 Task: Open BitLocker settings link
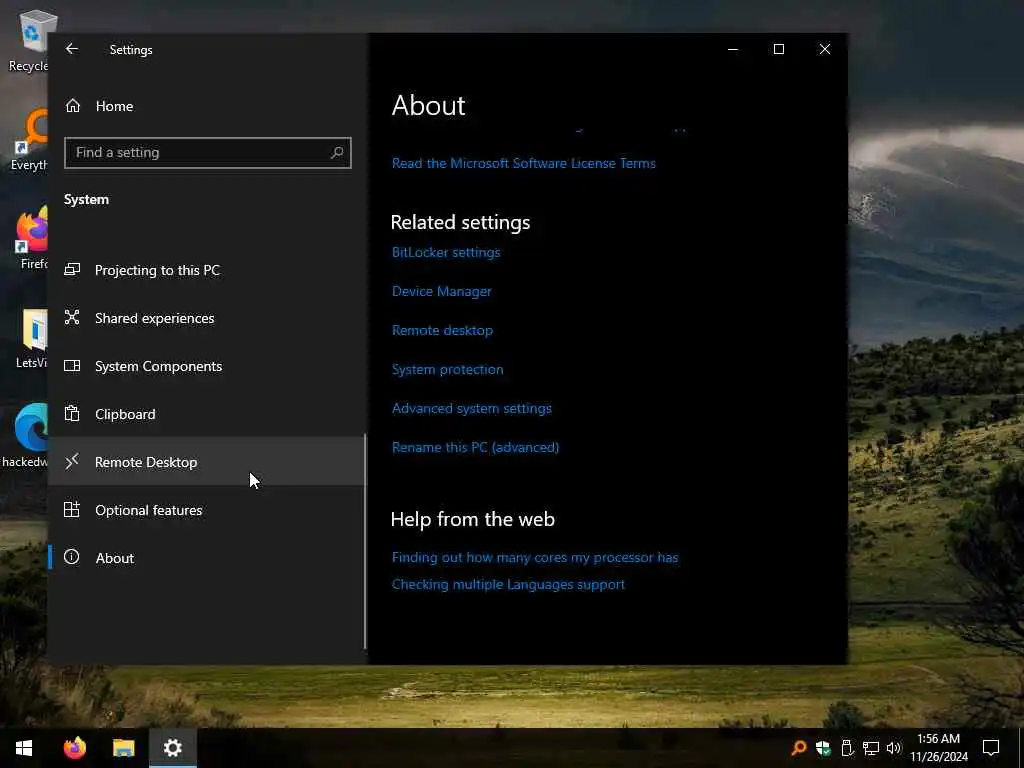[446, 252]
